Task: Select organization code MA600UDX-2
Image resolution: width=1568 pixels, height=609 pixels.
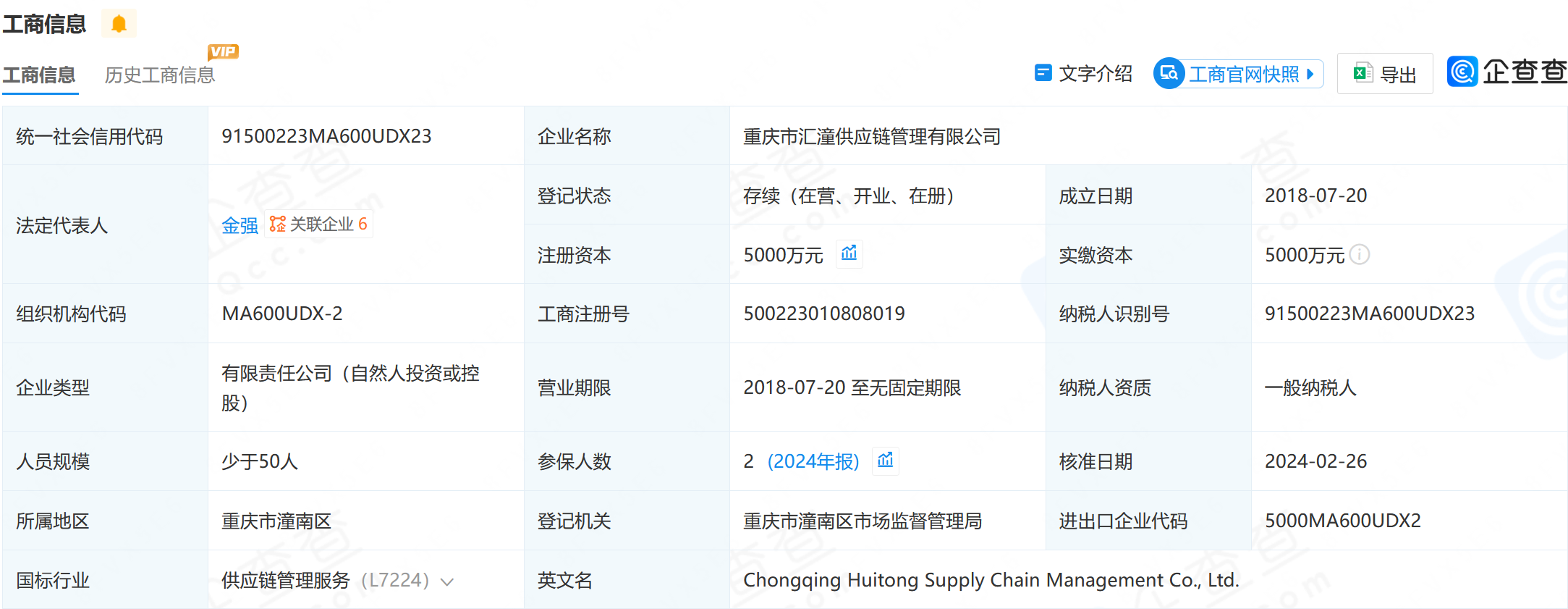Action: [282, 314]
